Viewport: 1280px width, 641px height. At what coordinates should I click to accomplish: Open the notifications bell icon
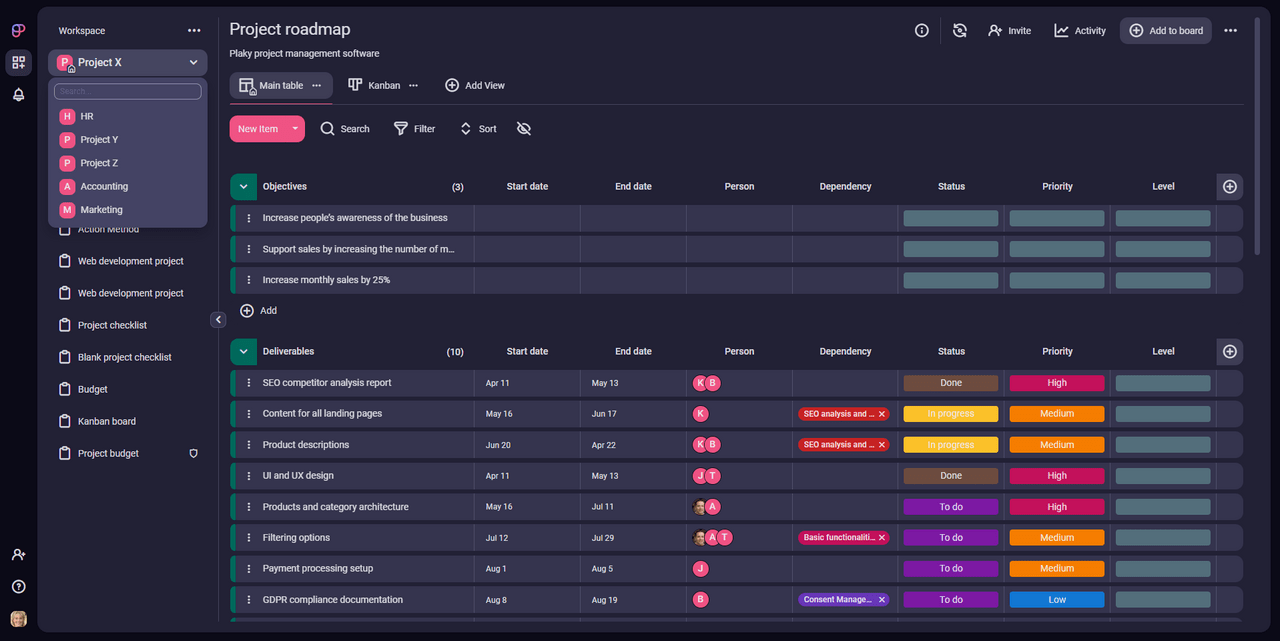18,95
